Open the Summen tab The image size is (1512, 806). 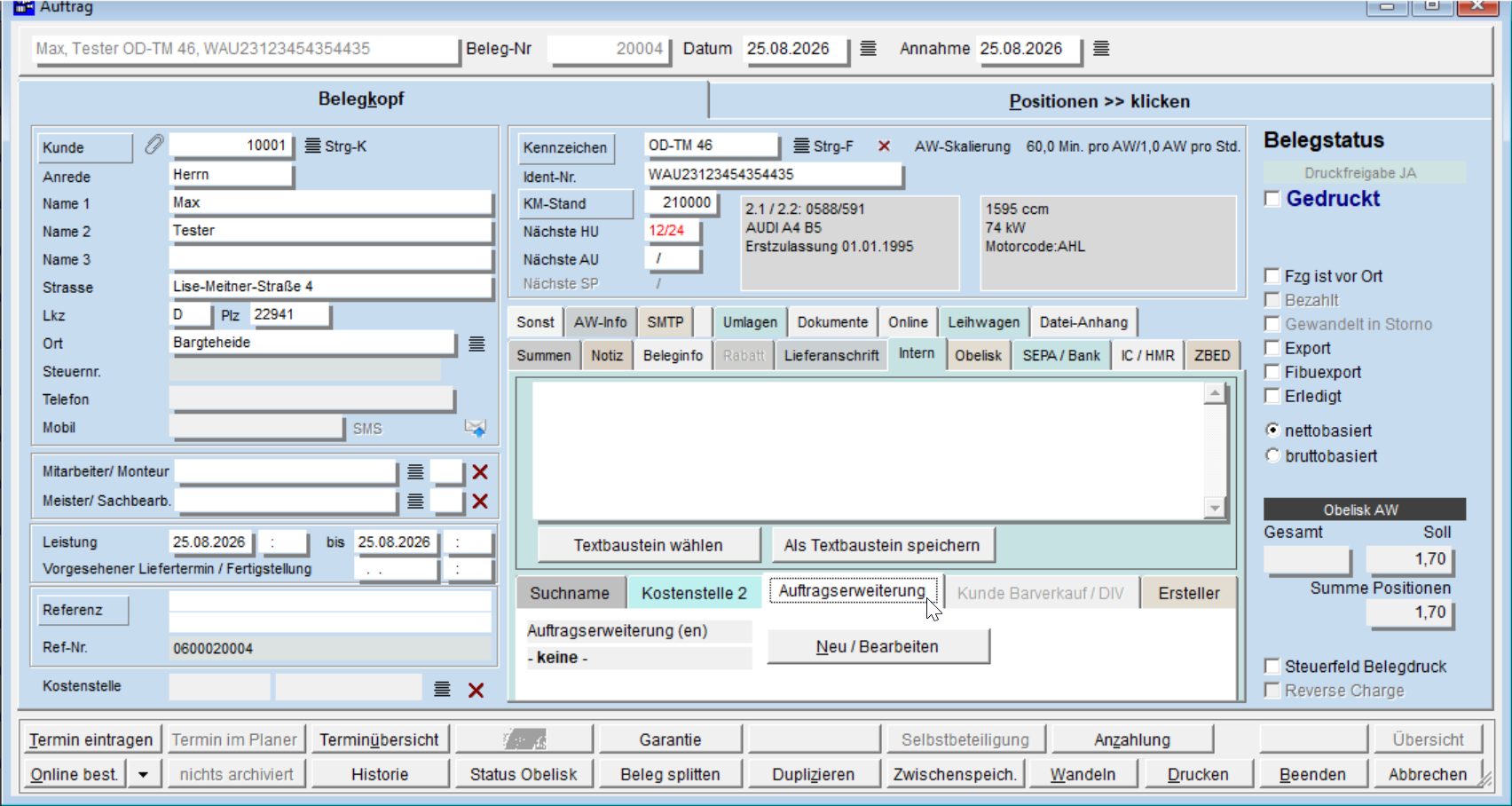pos(544,355)
